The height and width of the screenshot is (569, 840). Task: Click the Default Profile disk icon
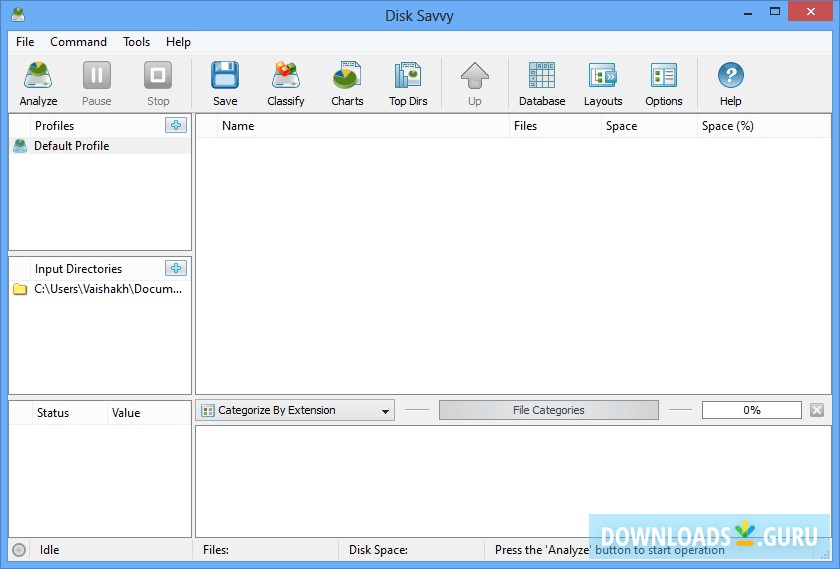[x=20, y=146]
